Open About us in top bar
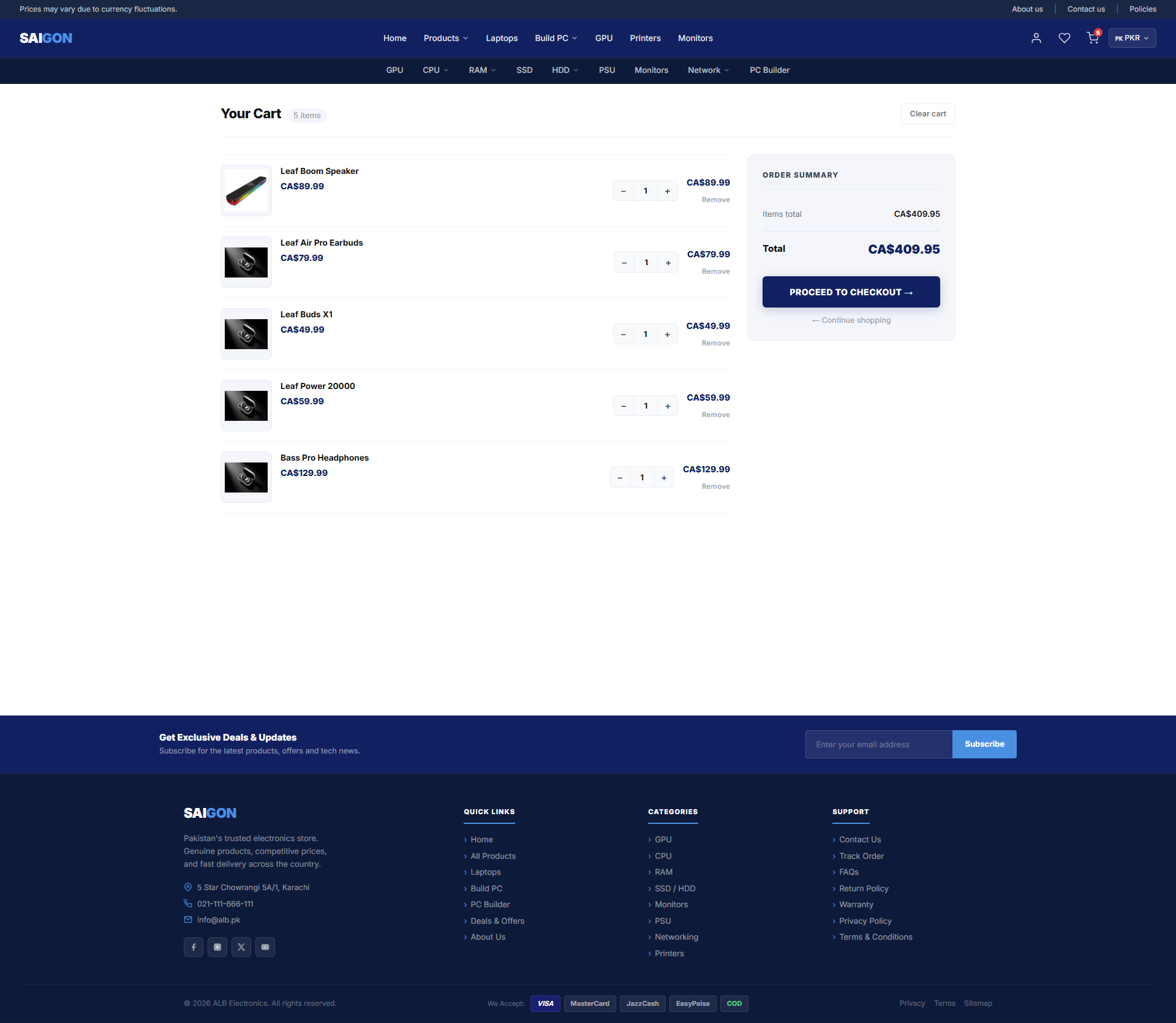The height and width of the screenshot is (1023, 1176). point(1027,9)
